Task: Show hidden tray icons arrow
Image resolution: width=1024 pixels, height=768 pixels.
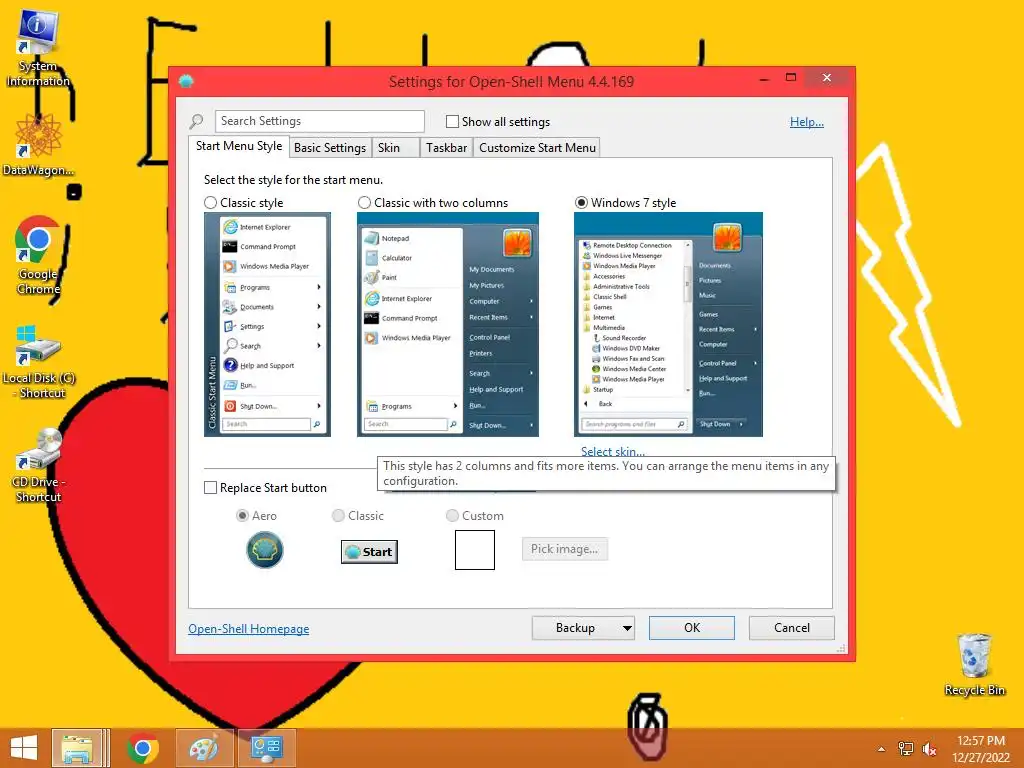Action: pos(882,749)
